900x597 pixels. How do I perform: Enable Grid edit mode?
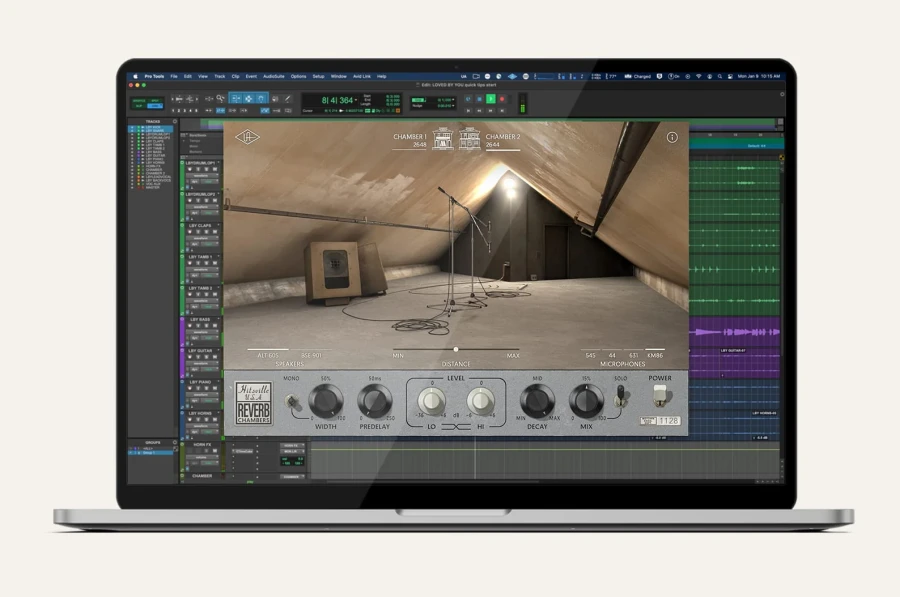pos(155,106)
